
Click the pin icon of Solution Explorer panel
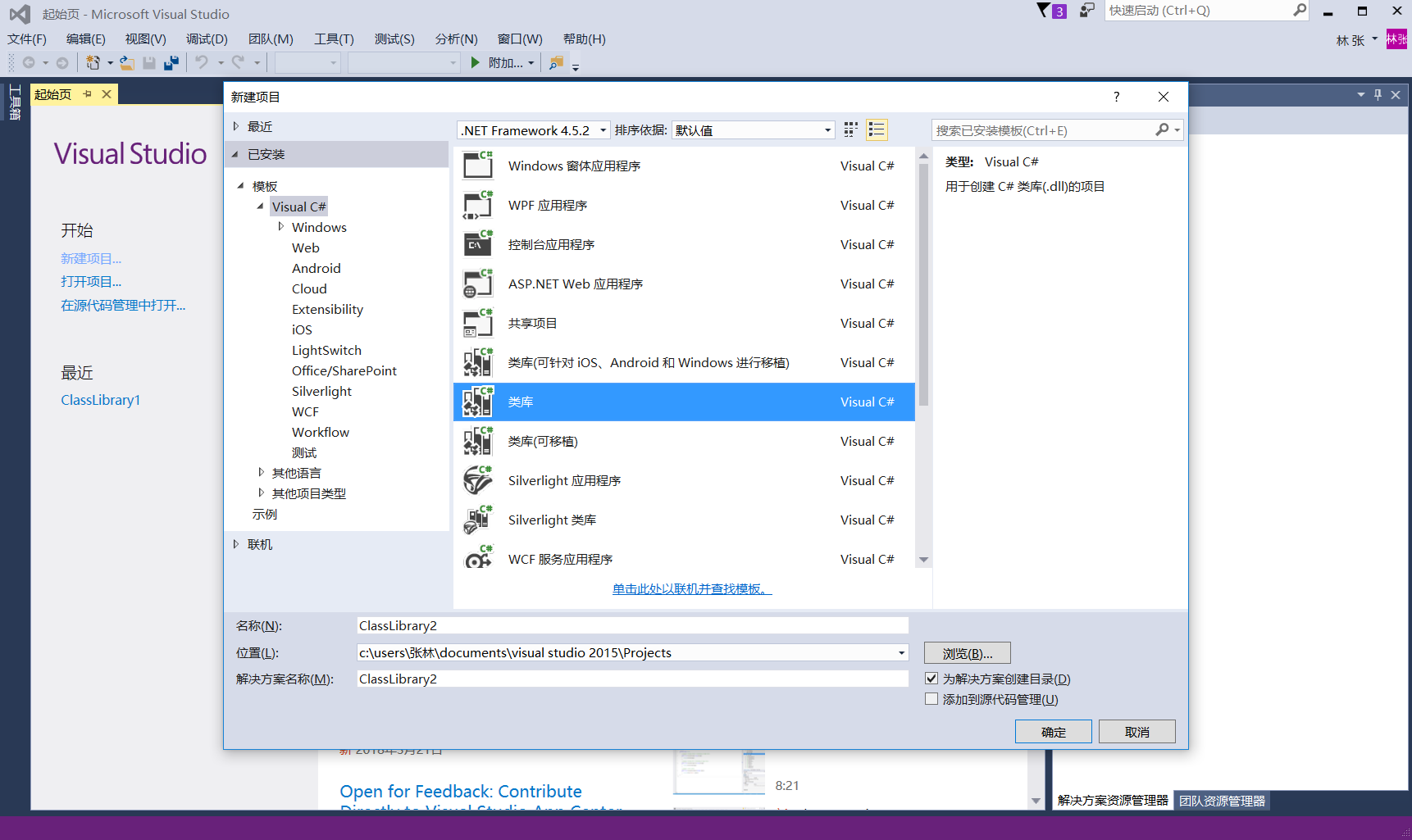(1378, 95)
